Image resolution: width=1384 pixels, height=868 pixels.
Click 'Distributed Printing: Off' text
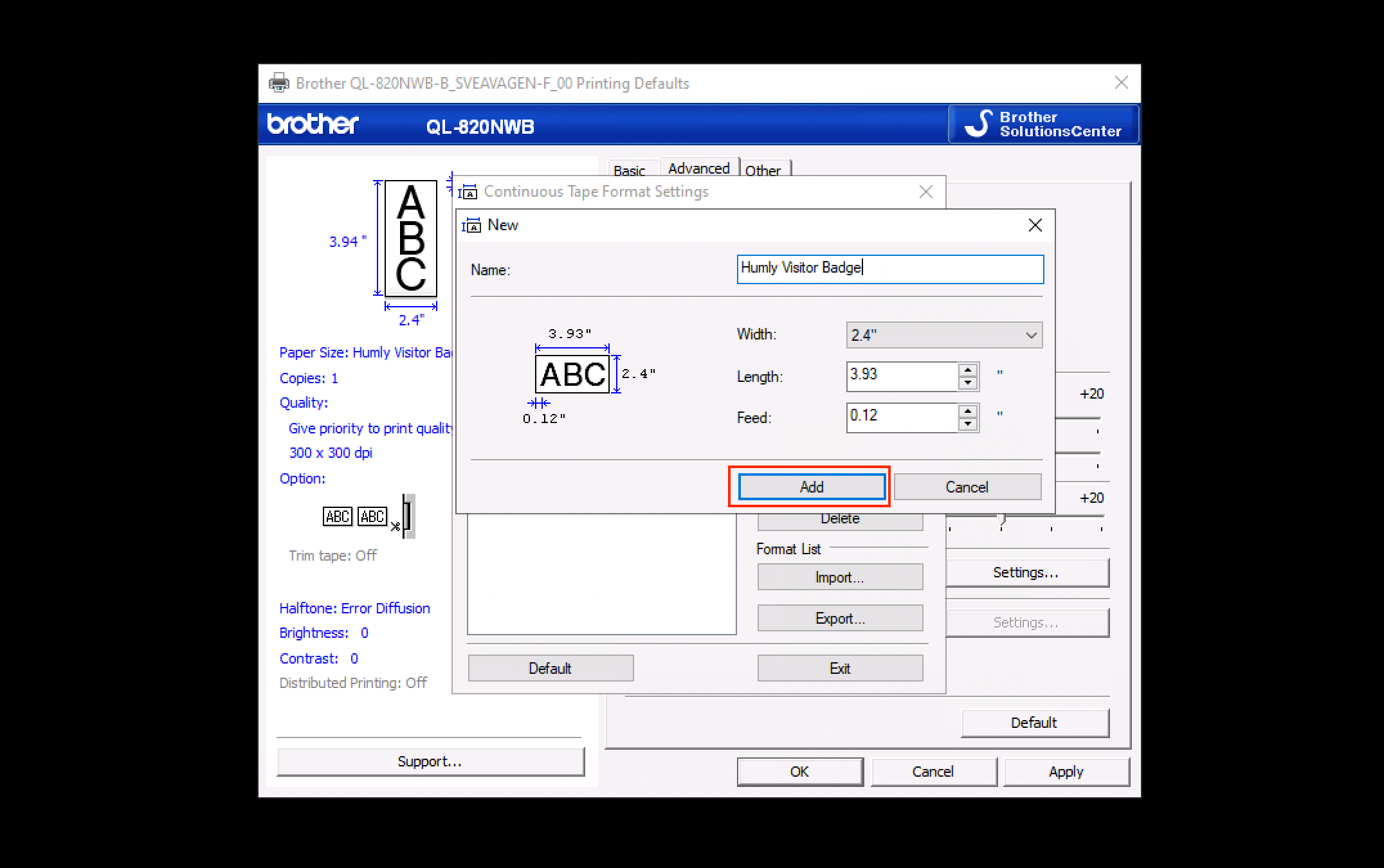[353, 683]
